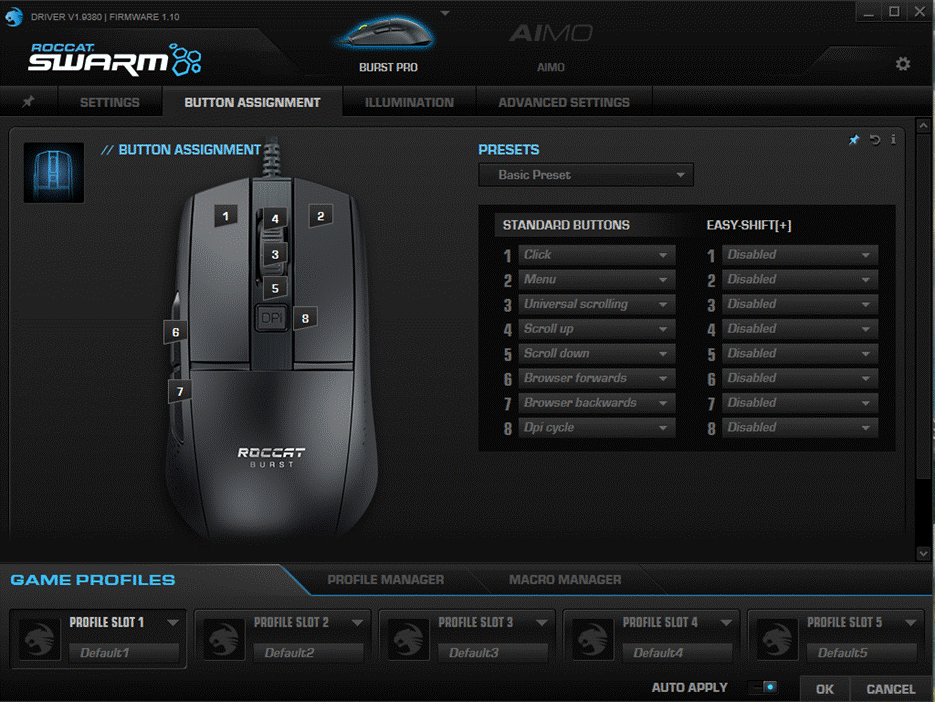This screenshot has height=702, width=935.
Task: Open the info icon in the panel
Action: point(893,140)
